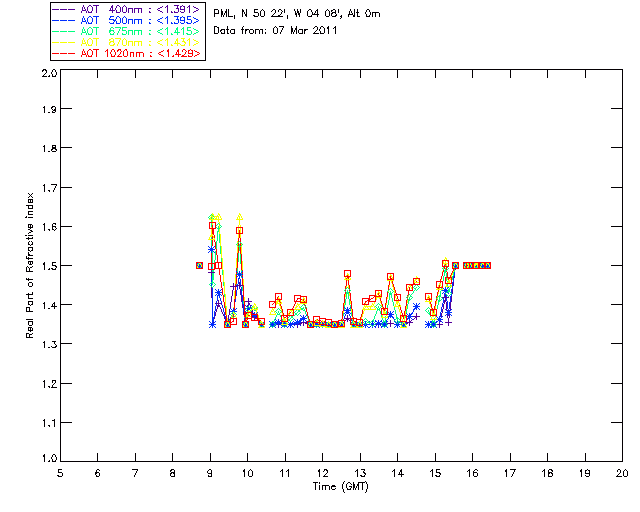
Task: Click the x-axis label 6
Action: (x=98, y=473)
